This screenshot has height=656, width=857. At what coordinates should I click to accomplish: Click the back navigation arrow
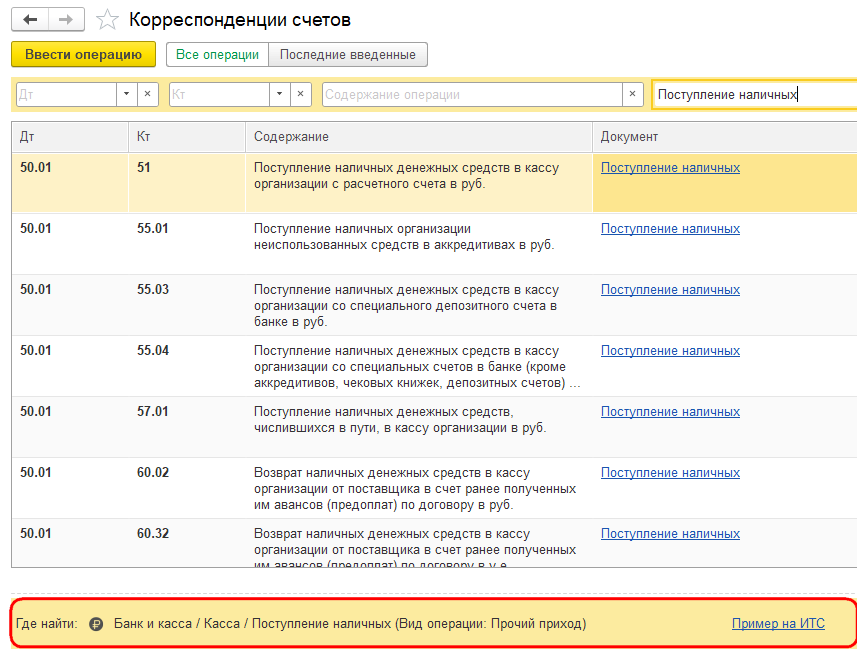[x=30, y=20]
